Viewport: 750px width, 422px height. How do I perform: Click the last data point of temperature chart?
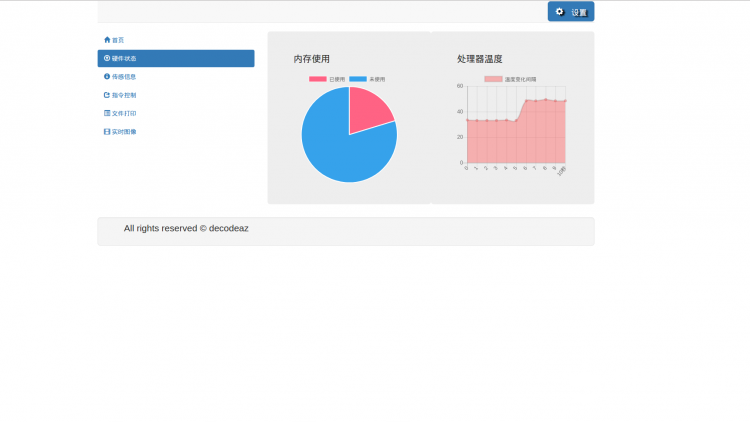pos(565,101)
